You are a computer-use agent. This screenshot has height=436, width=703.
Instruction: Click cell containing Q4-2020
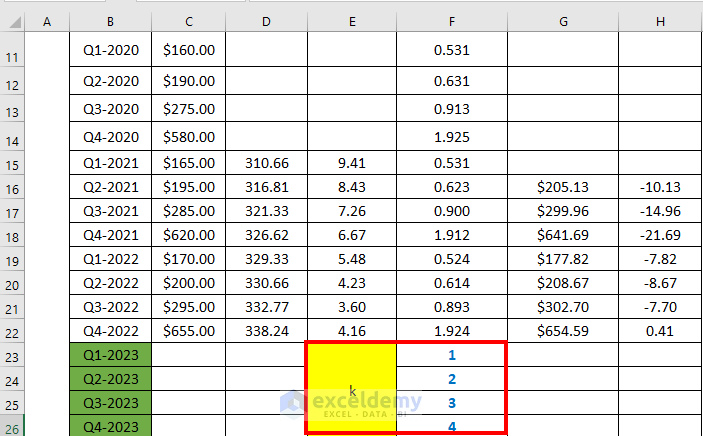pyautogui.click(x=111, y=136)
